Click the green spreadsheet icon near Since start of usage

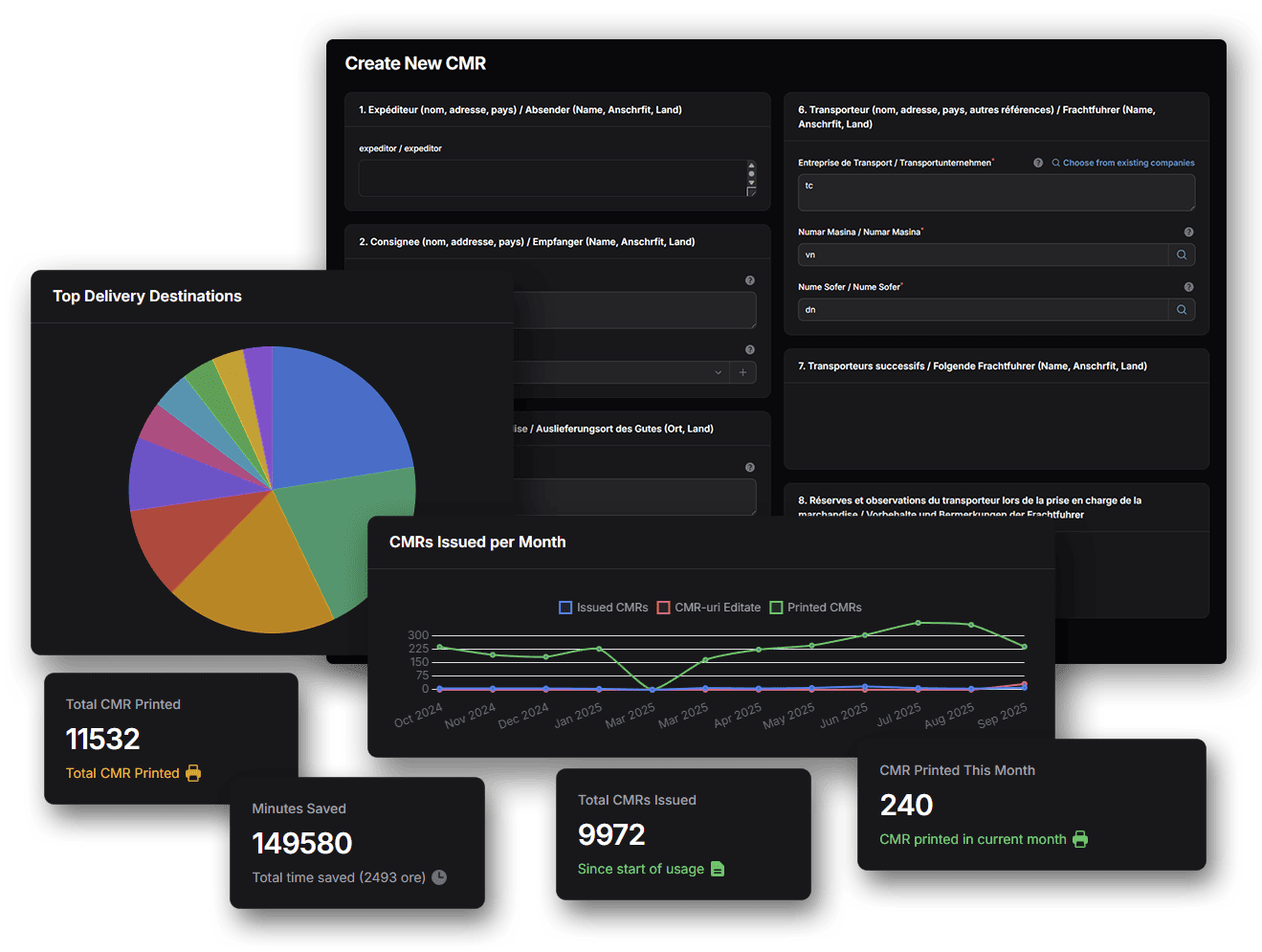(x=718, y=869)
